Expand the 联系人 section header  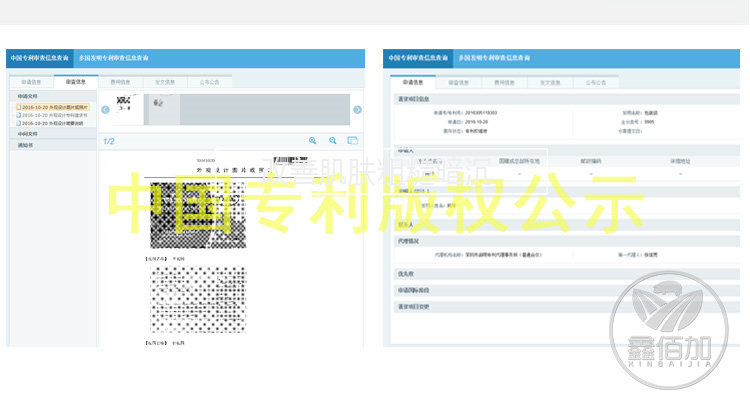[567, 225]
